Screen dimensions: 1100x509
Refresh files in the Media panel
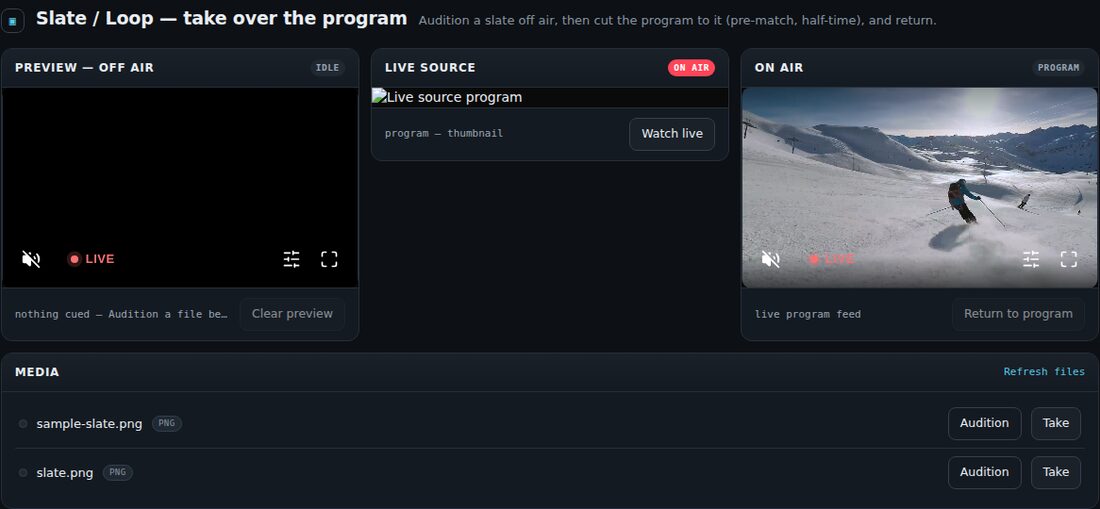1044,372
